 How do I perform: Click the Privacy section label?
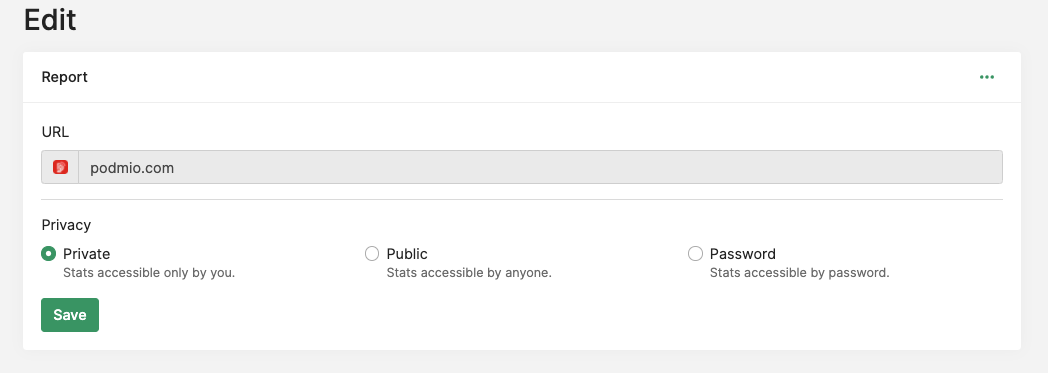[66, 225]
